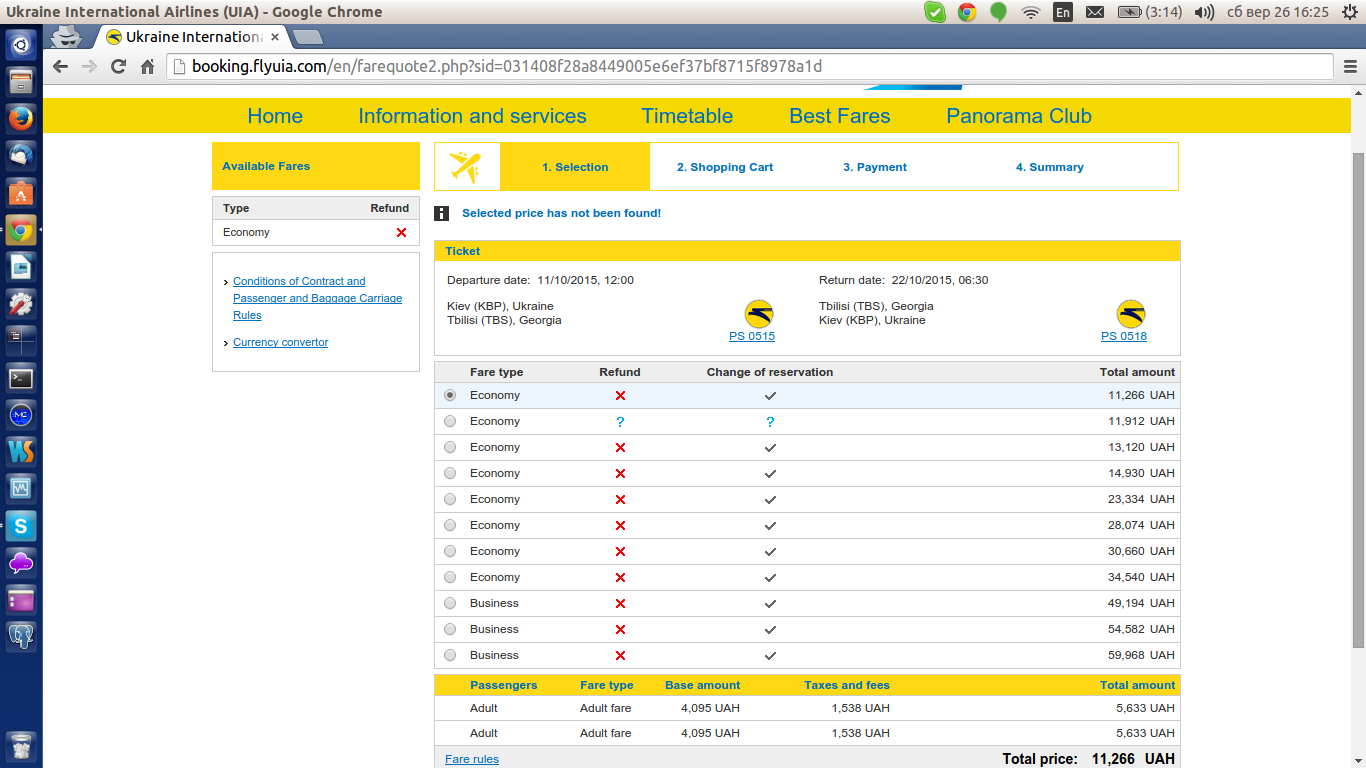This screenshot has height=768, width=1366.
Task: Open the Currency convertor link
Action: coord(280,342)
